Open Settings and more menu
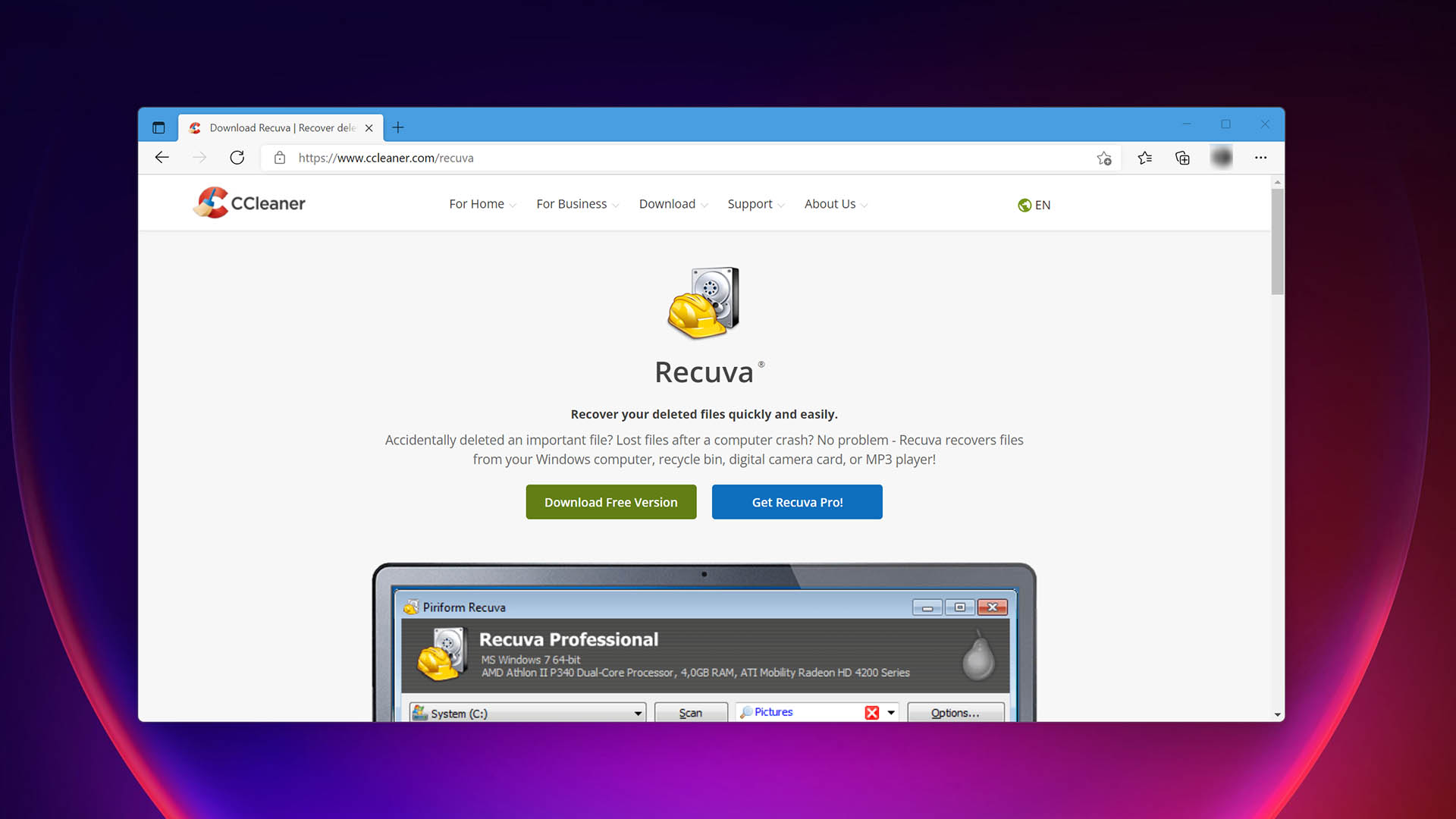 1260,158
